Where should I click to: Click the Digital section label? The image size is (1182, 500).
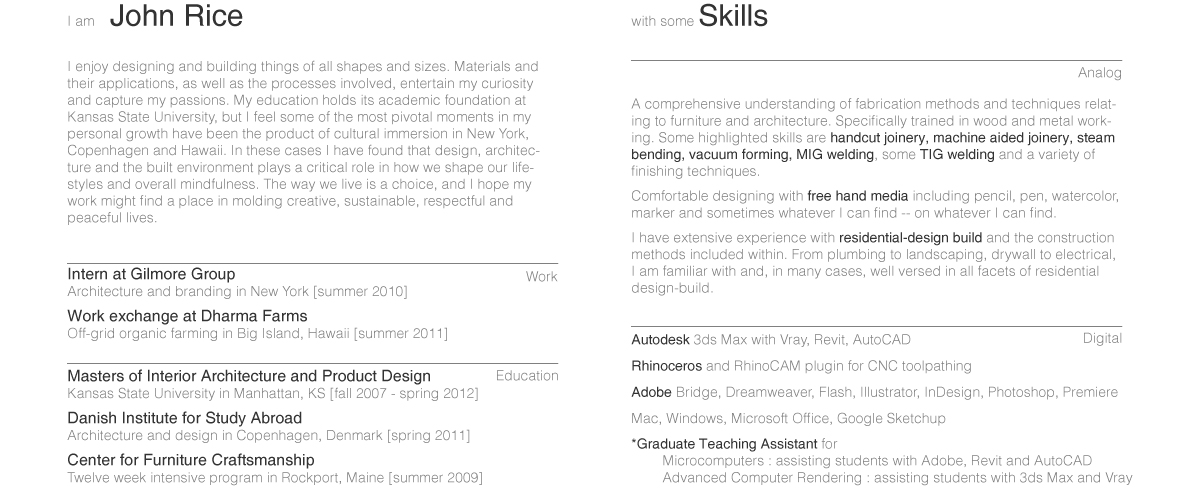click(1102, 338)
